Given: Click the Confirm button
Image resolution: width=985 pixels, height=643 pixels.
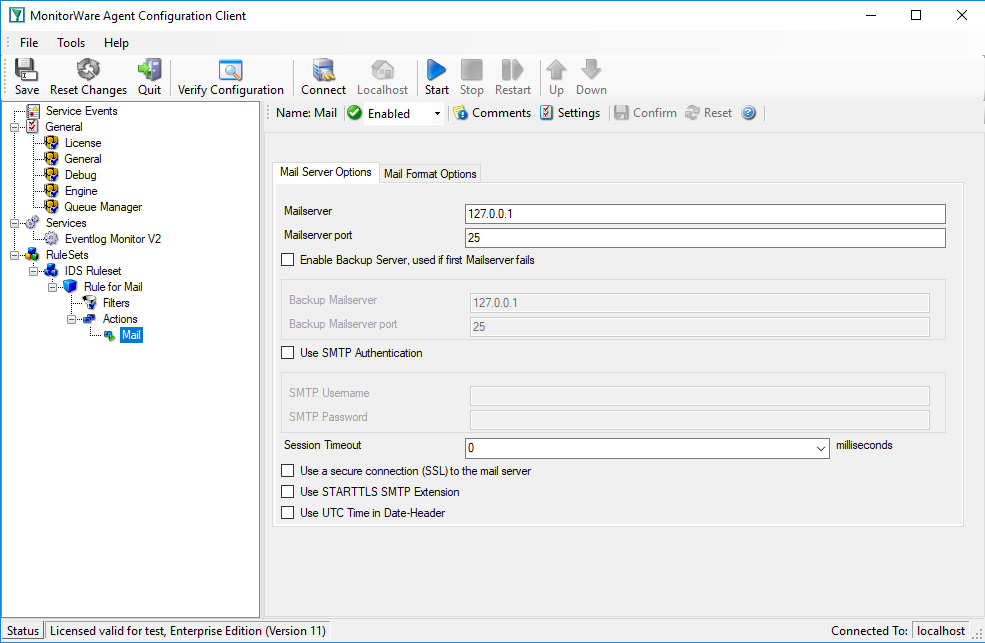Looking at the screenshot, I should click(646, 113).
